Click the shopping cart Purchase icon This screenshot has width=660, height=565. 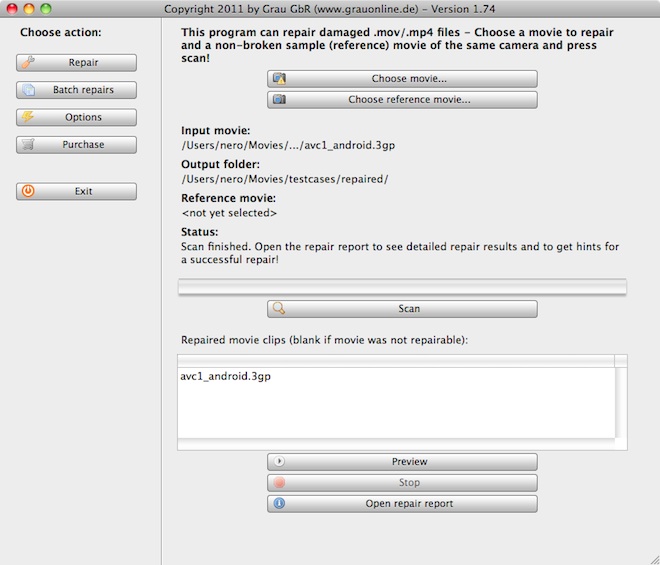(28, 144)
